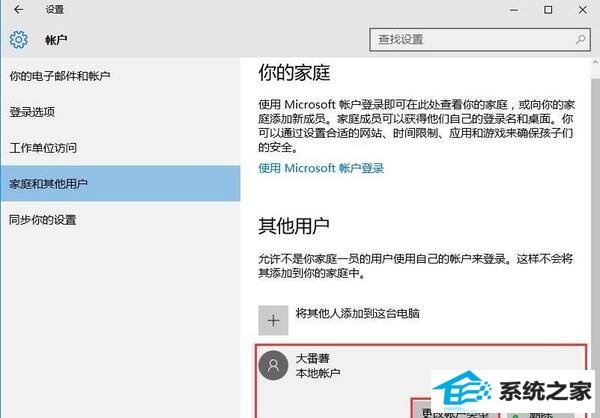This screenshot has width=600, height=418.
Task: Select the 大番薯 account name
Action: pyautogui.click(x=312, y=358)
